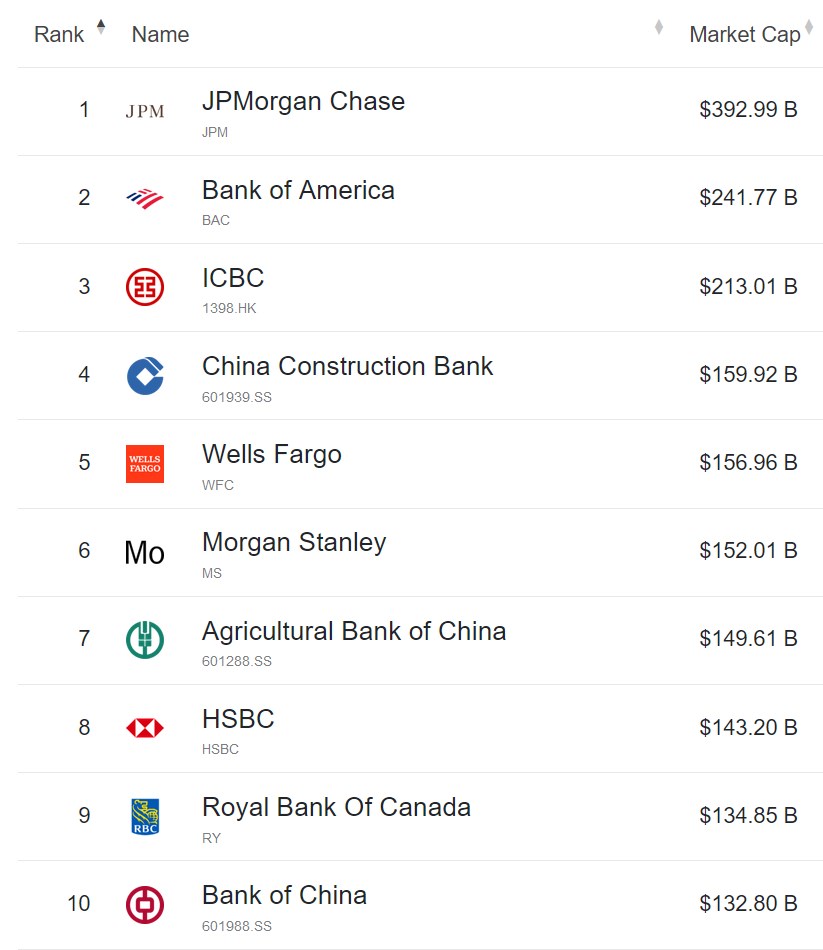This screenshot has width=823, height=950.
Task: Click the China Construction Bank logo
Action: [x=145, y=375]
